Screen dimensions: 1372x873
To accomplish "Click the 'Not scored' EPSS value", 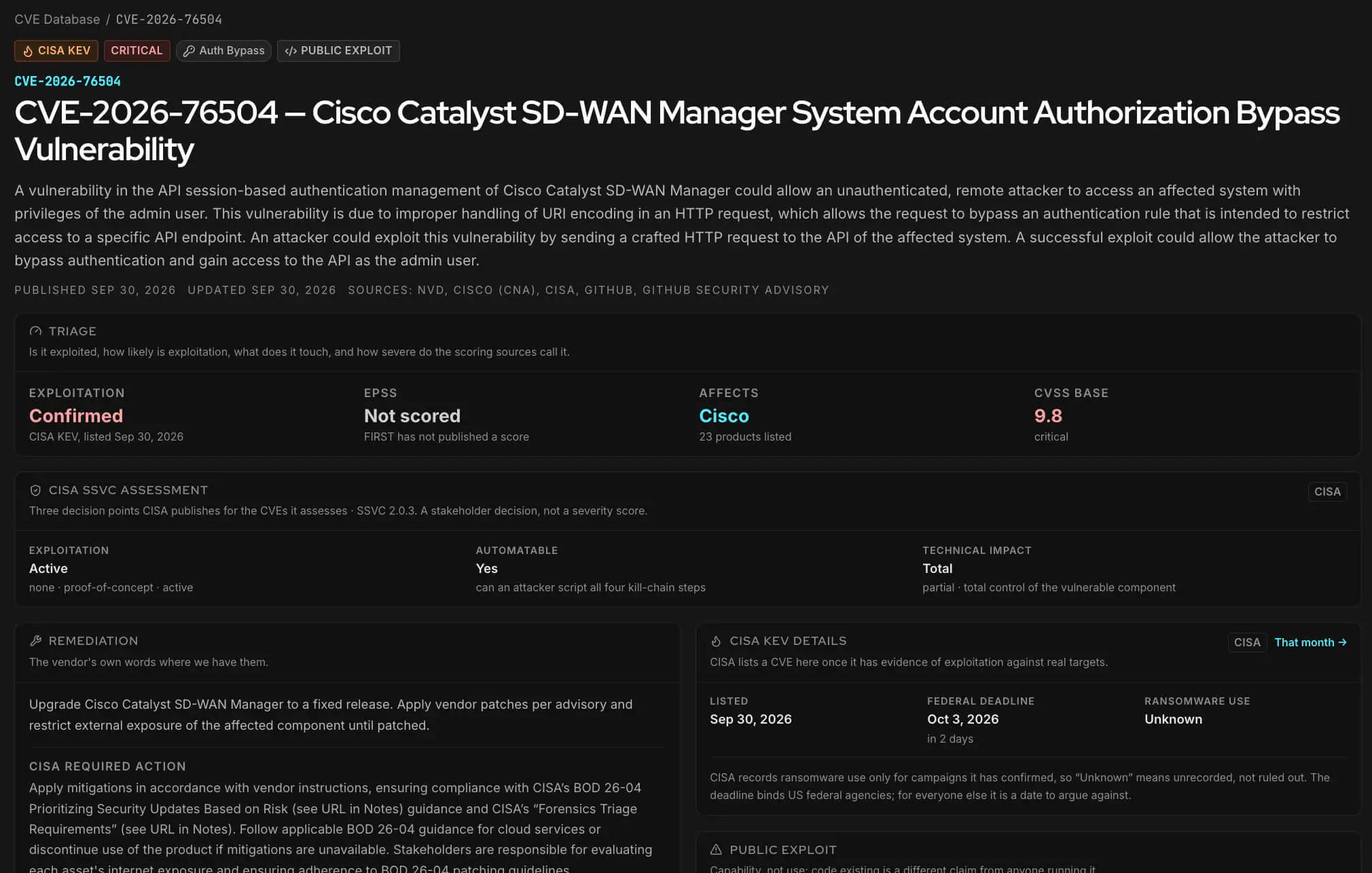I will [412, 415].
